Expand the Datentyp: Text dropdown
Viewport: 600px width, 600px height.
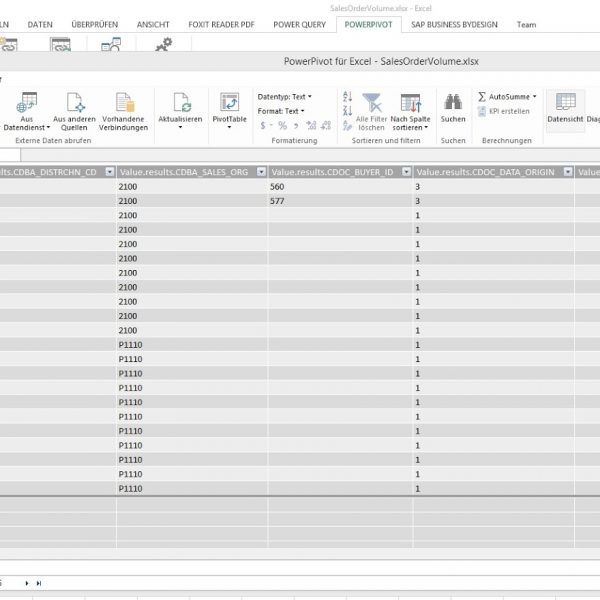284,97
